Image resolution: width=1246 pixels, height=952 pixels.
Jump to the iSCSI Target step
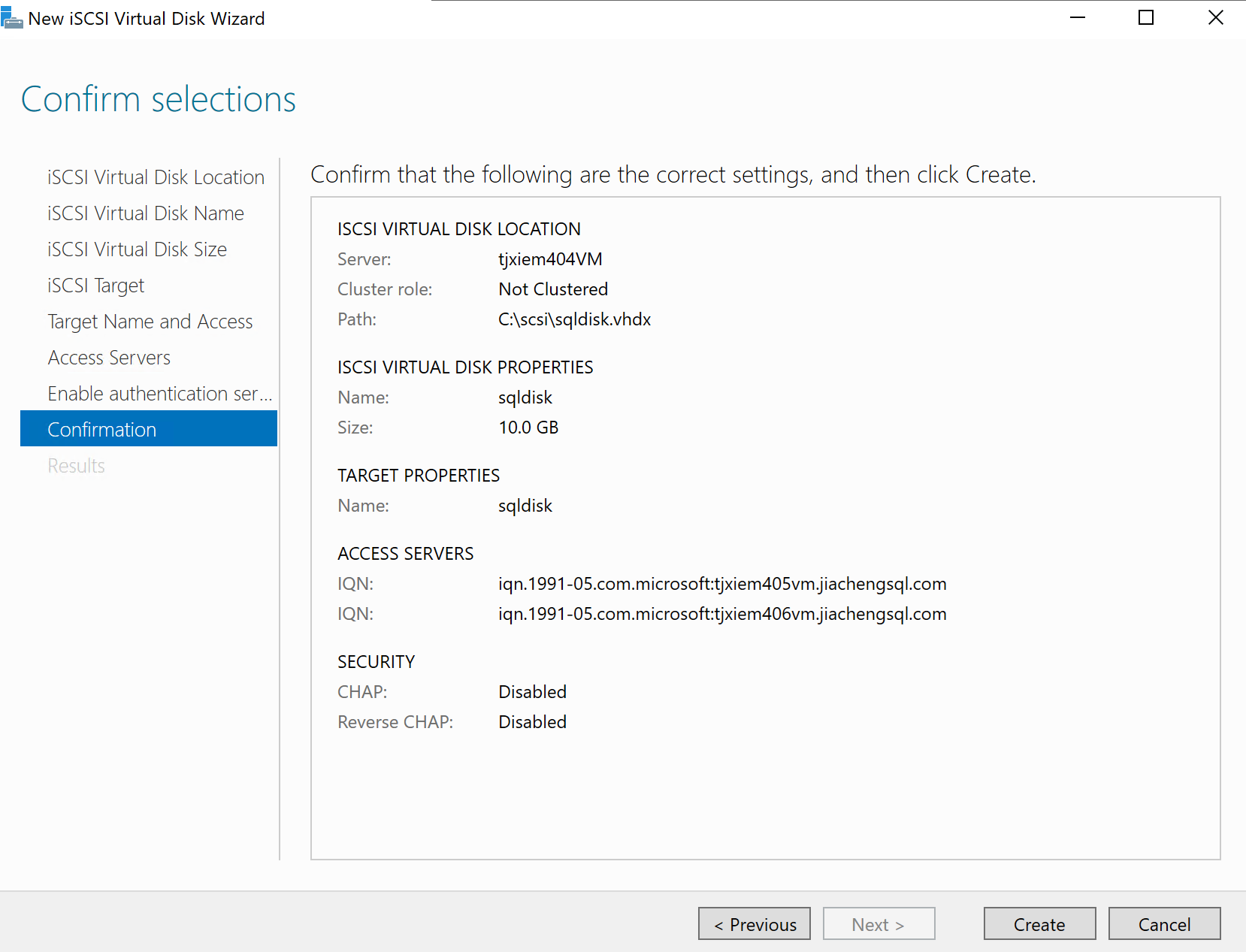point(95,286)
